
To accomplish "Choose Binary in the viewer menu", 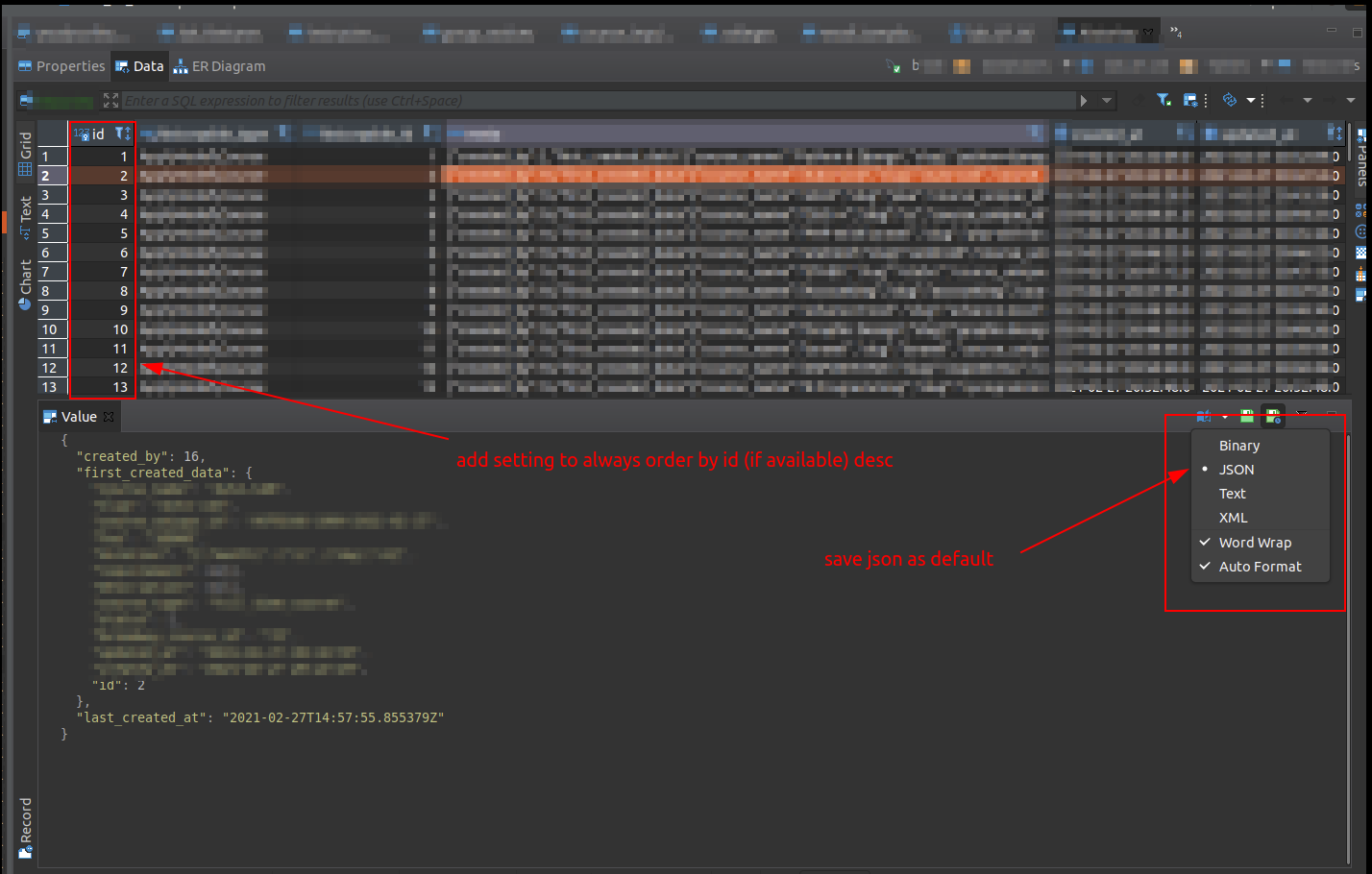I will pyautogui.click(x=1261, y=446).
